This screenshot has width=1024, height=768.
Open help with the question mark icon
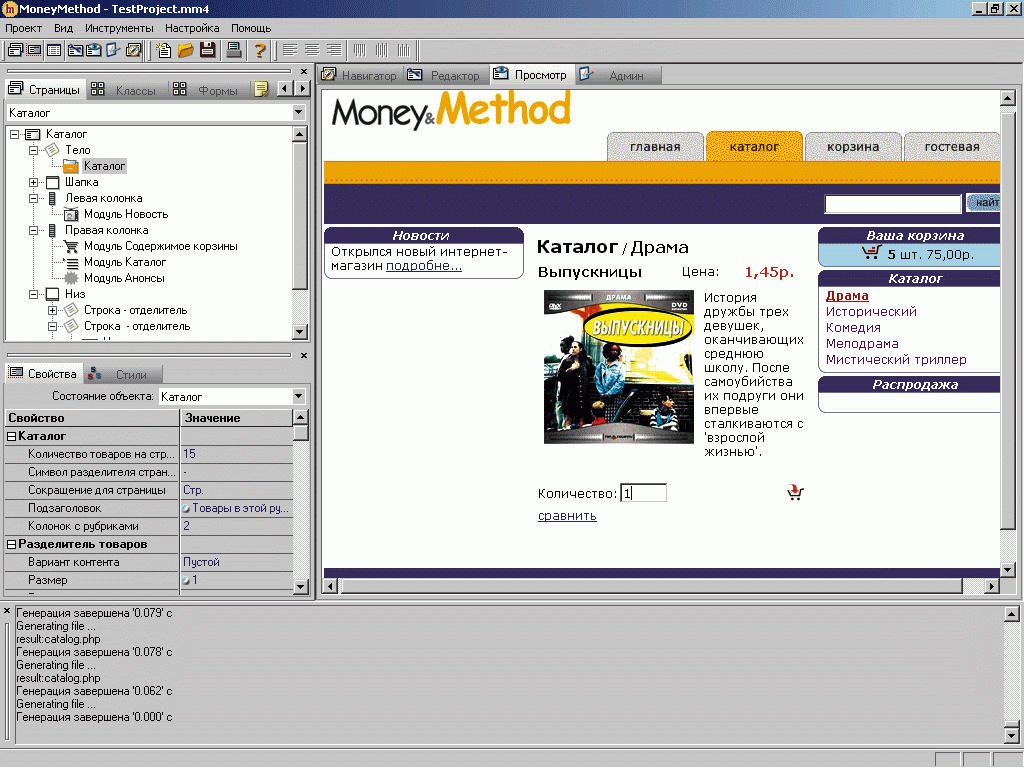click(259, 50)
